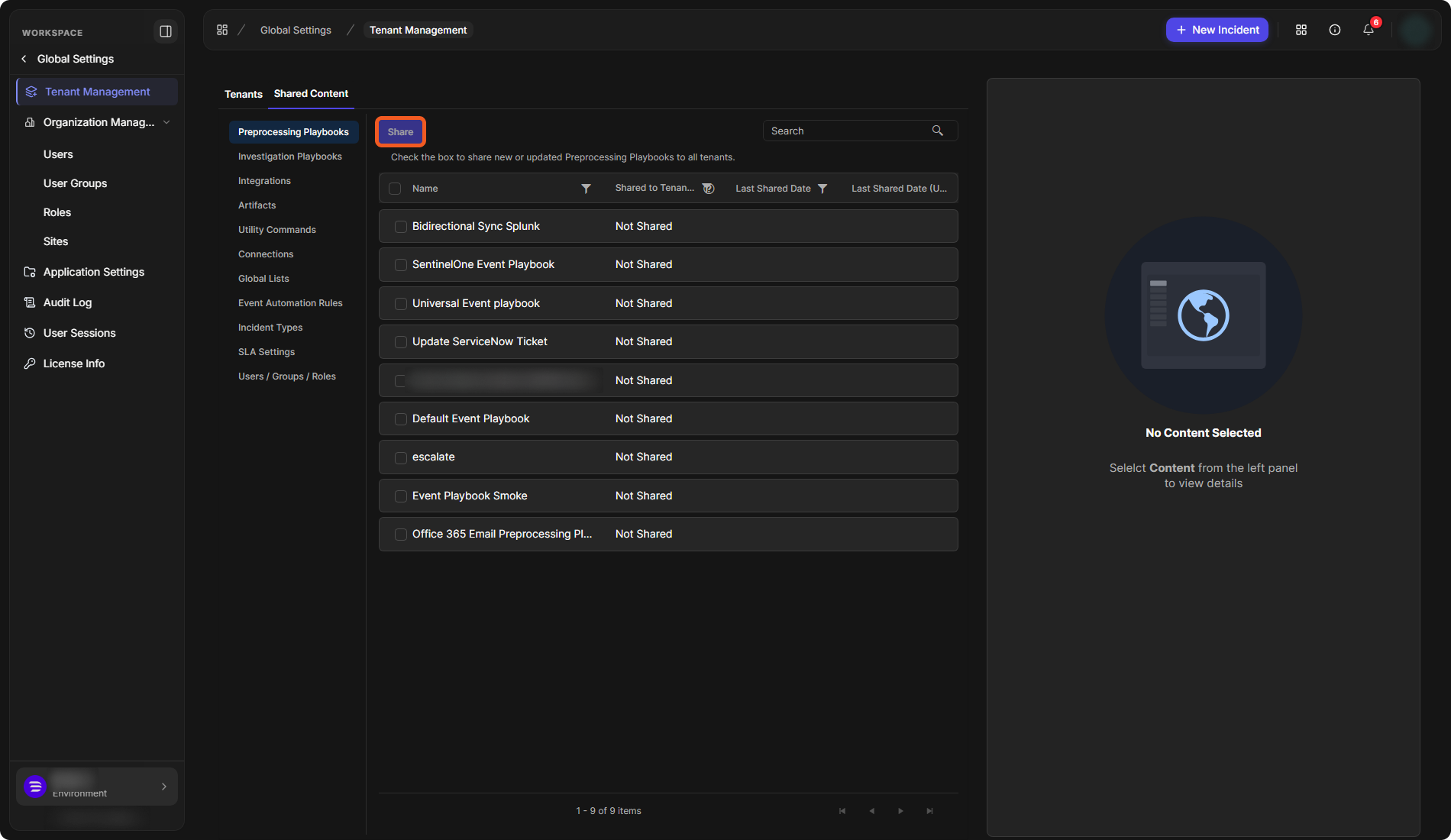Filter the Last Shared Date column
Screen dimensions: 1451x840
pyautogui.click(x=822, y=189)
